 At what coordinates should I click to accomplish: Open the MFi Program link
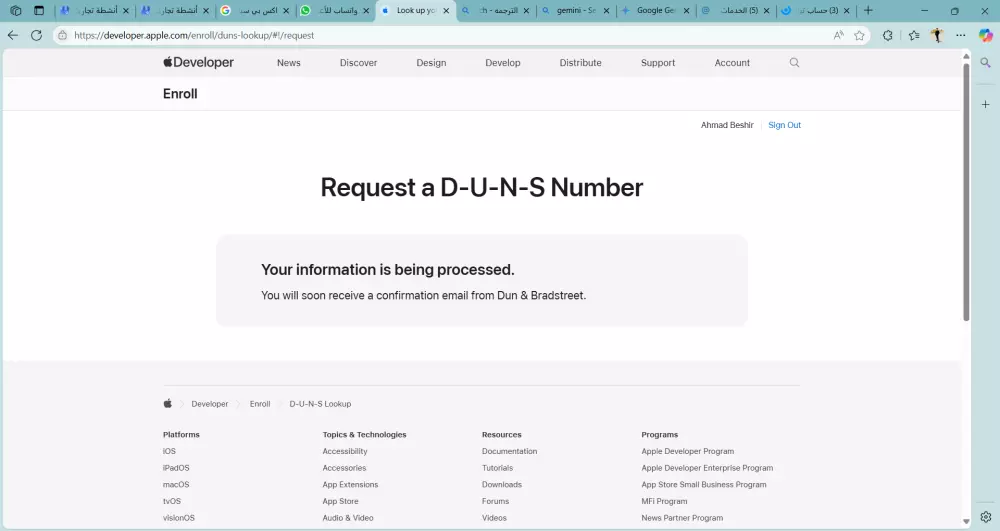coord(665,500)
